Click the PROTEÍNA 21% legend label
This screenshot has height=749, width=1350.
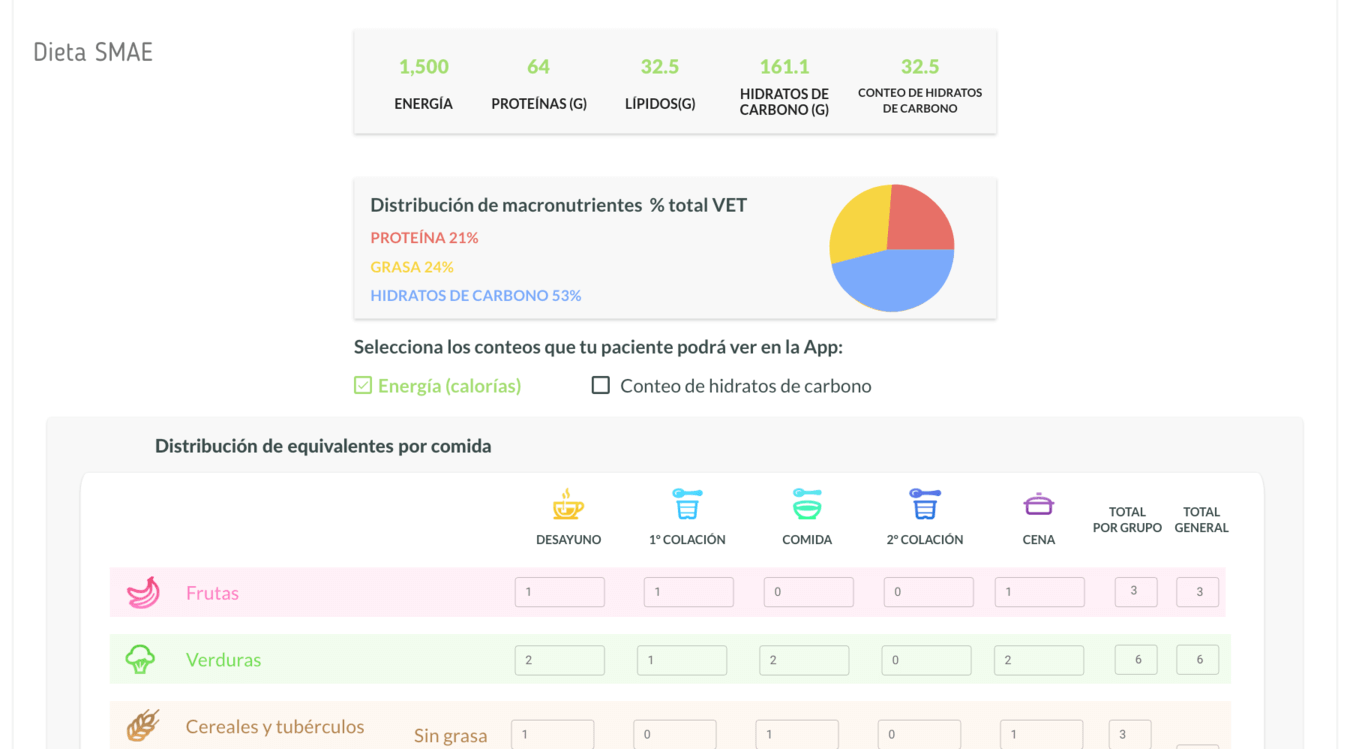pos(424,238)
